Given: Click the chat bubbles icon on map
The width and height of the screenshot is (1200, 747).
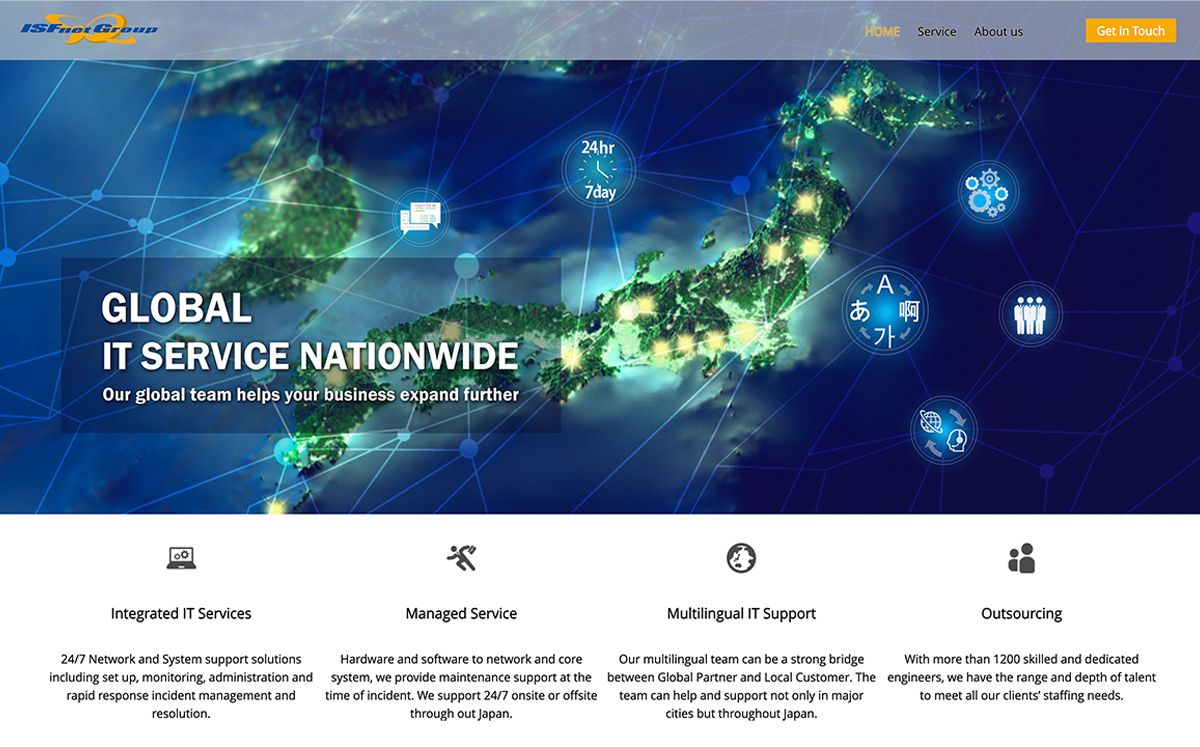Looking at the screenshot, I should click(x=419, y=216).
